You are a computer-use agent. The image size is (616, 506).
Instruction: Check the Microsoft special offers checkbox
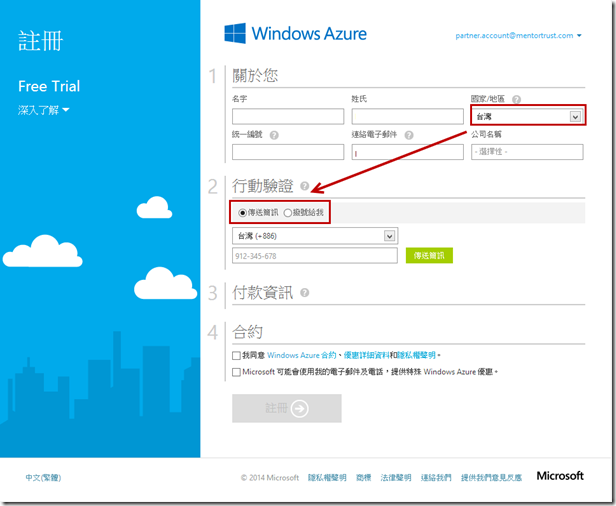point(236,372)
